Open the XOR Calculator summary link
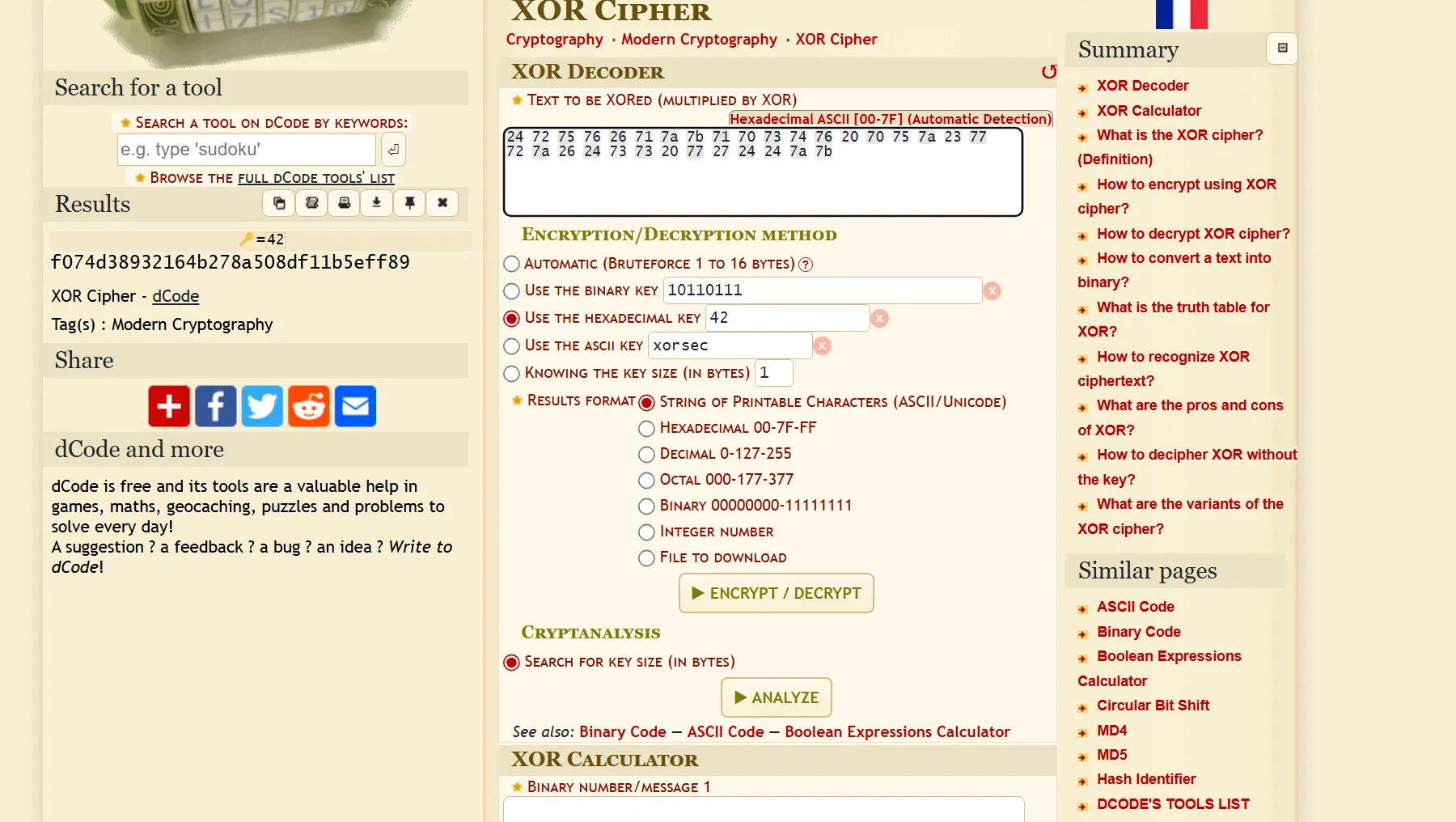 point(1149,111)
